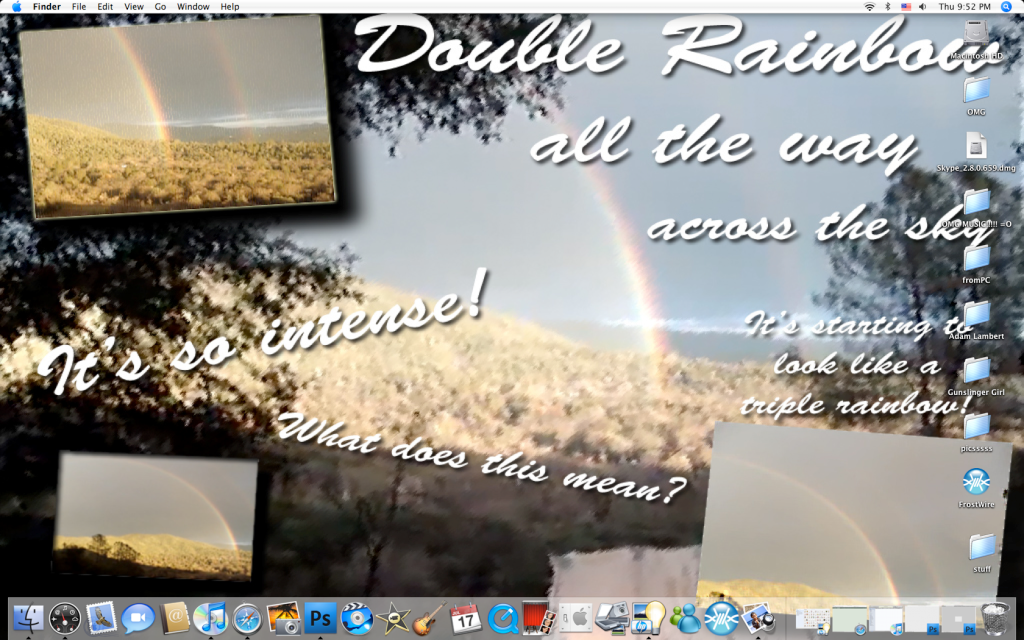Click the Thu 9:52 PM clock

coord(965,7)
